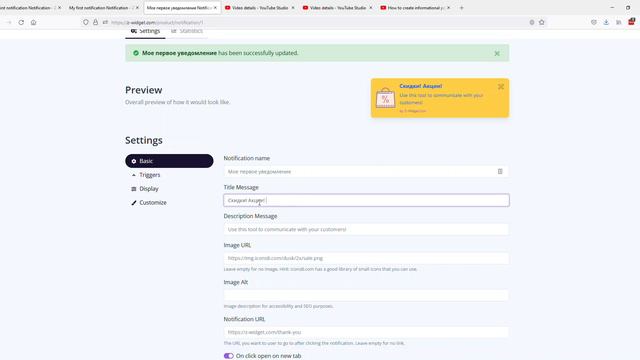This screenshot has height=360, width=640.
Task: Click the Image URL input field
Action: pos(366,258)
